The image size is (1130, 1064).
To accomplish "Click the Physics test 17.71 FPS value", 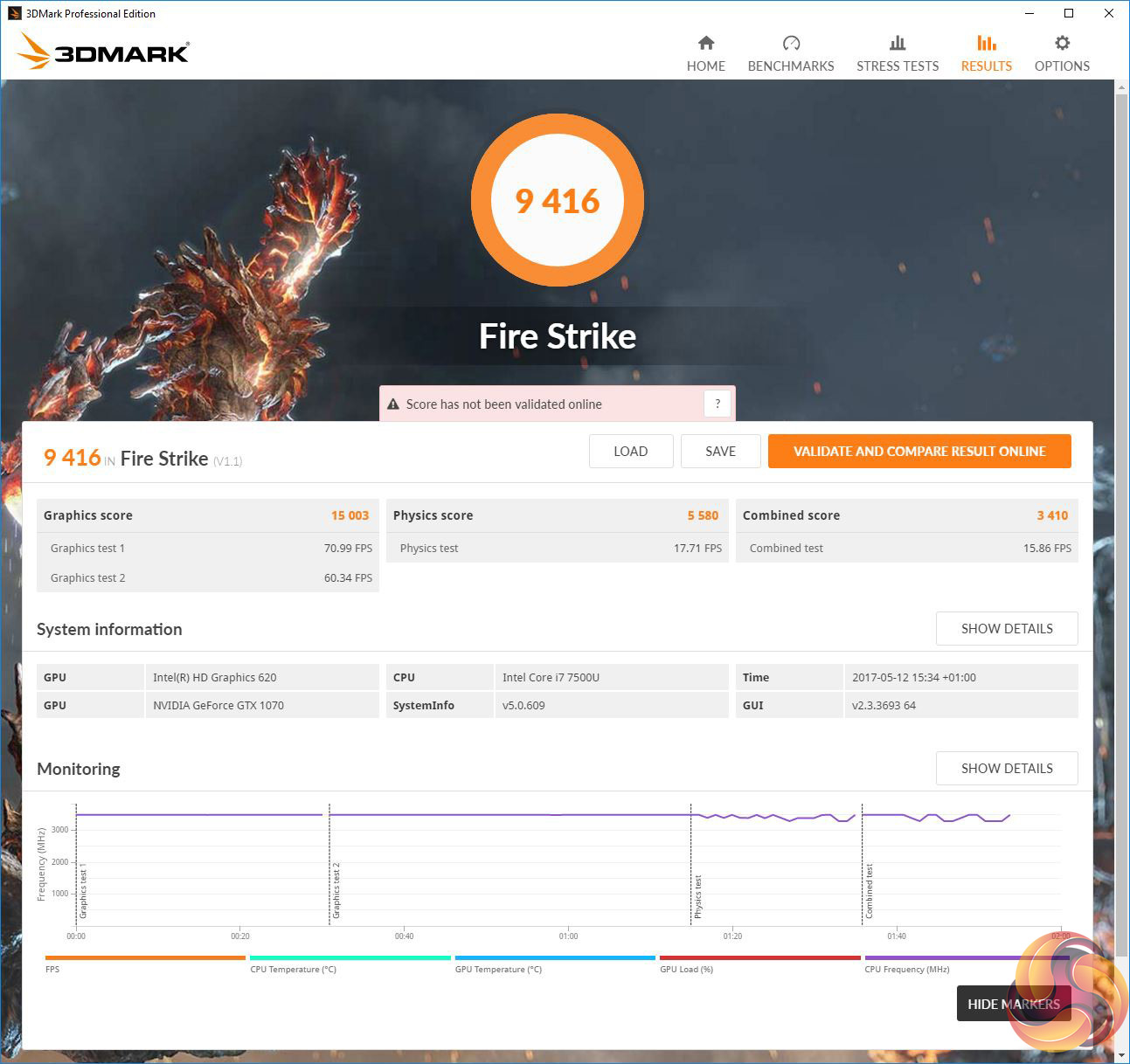I will point(697,549).
